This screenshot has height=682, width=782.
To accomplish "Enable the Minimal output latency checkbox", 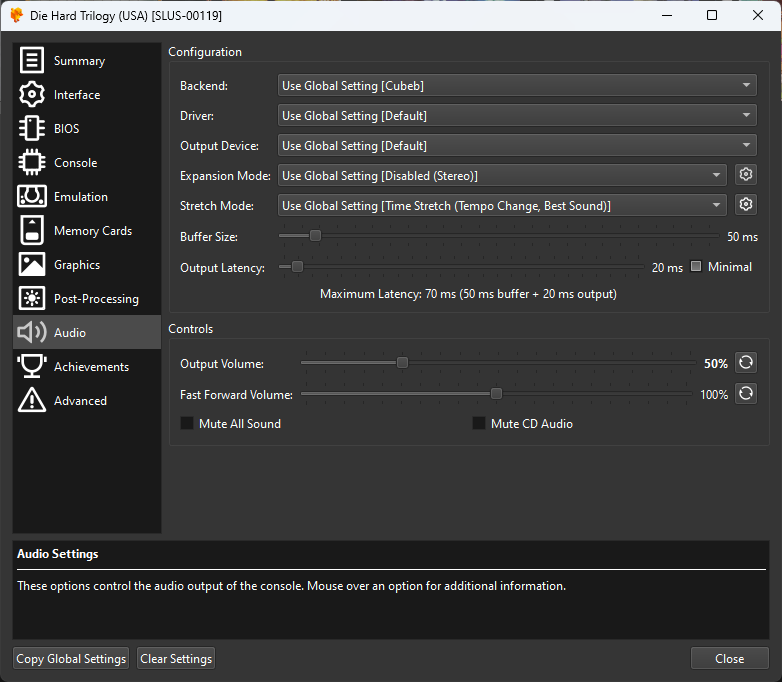I will [x=696, y=266].
